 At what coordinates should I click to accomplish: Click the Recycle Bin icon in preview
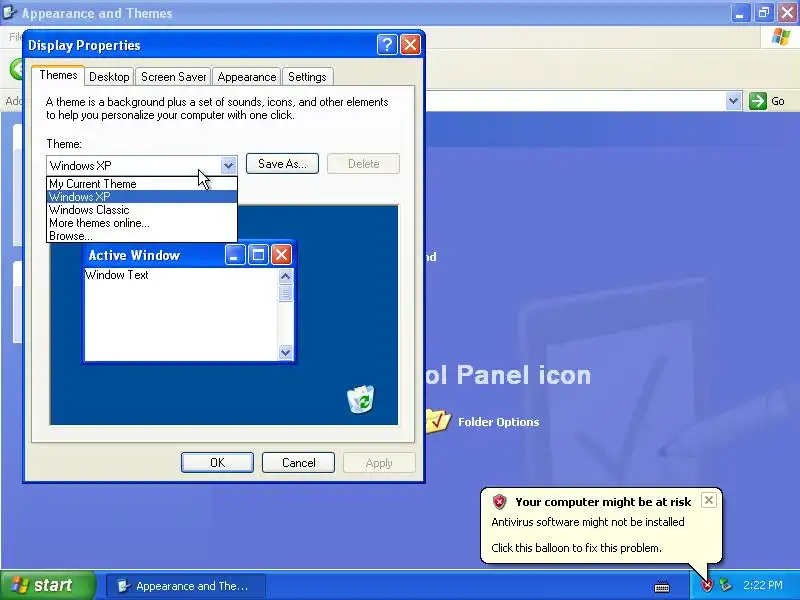(x=361, y=399)
